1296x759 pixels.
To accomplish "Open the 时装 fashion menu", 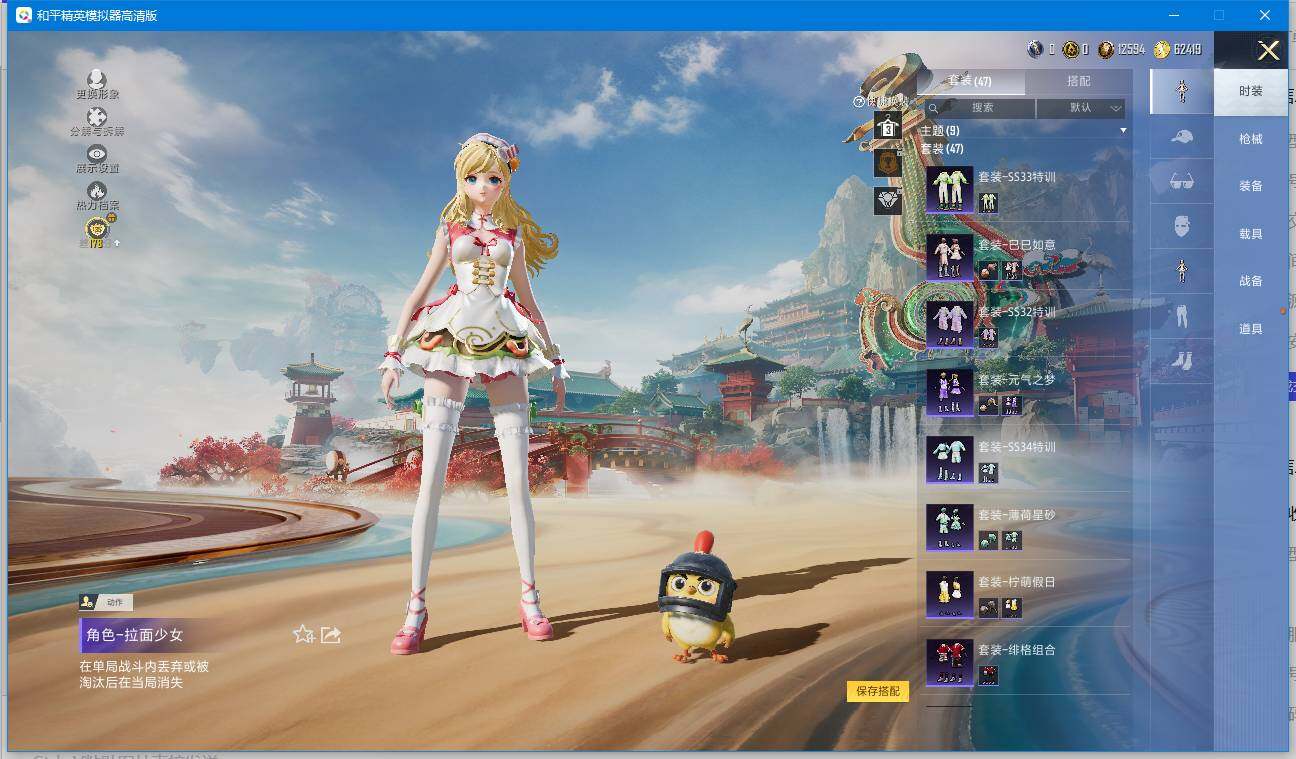I will click(x=1251, y=91).
